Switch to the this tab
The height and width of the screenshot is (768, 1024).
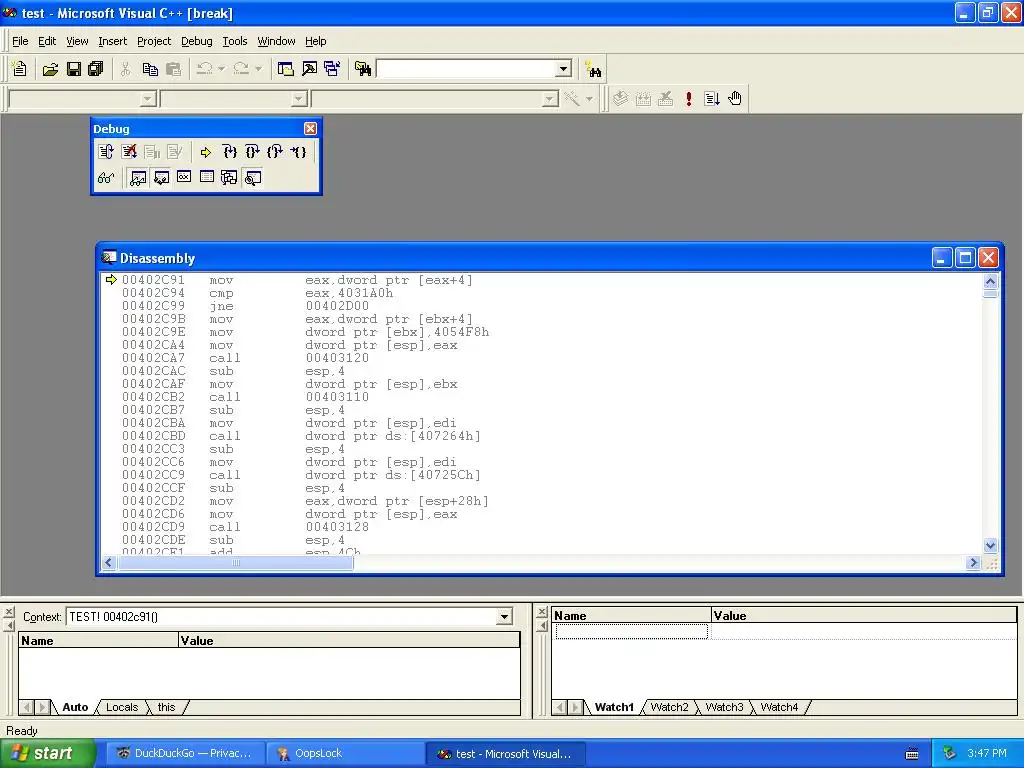coord(167,707)
